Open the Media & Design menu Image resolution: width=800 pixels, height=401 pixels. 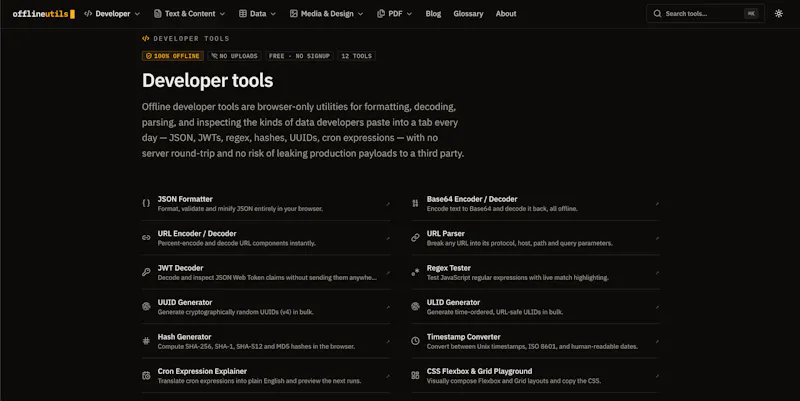click(x=326, y=14)
